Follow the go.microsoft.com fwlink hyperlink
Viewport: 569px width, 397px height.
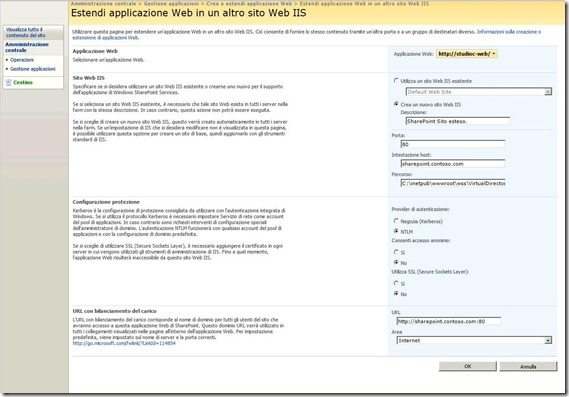pyautogui.click(x=124, y=343)
